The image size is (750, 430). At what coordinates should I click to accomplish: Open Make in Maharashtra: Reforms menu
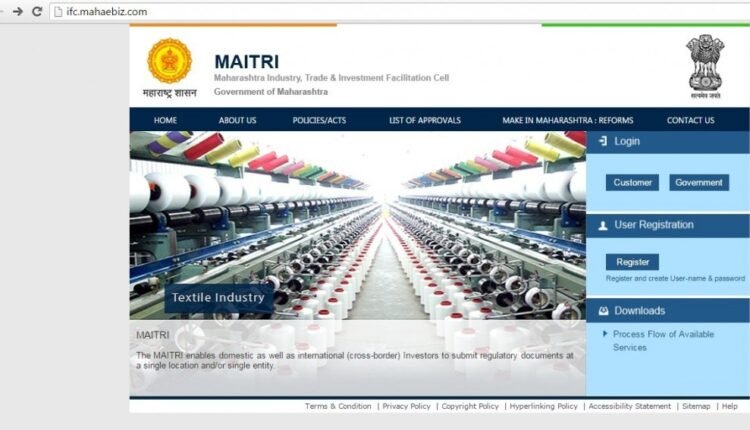[567, 120]
